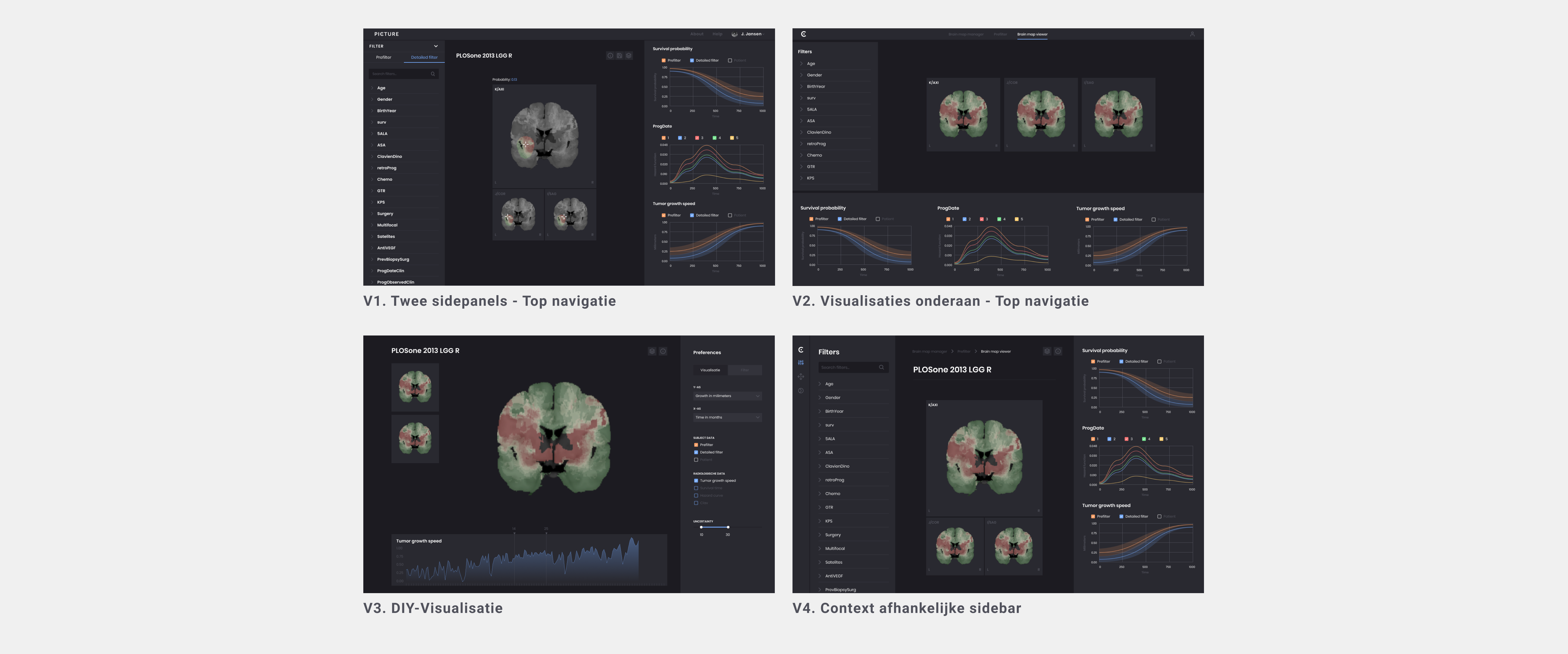1568x654 pixels.
Task: Go to Prefilter breadcrumb in V4
Action: [x=964, y=352]
